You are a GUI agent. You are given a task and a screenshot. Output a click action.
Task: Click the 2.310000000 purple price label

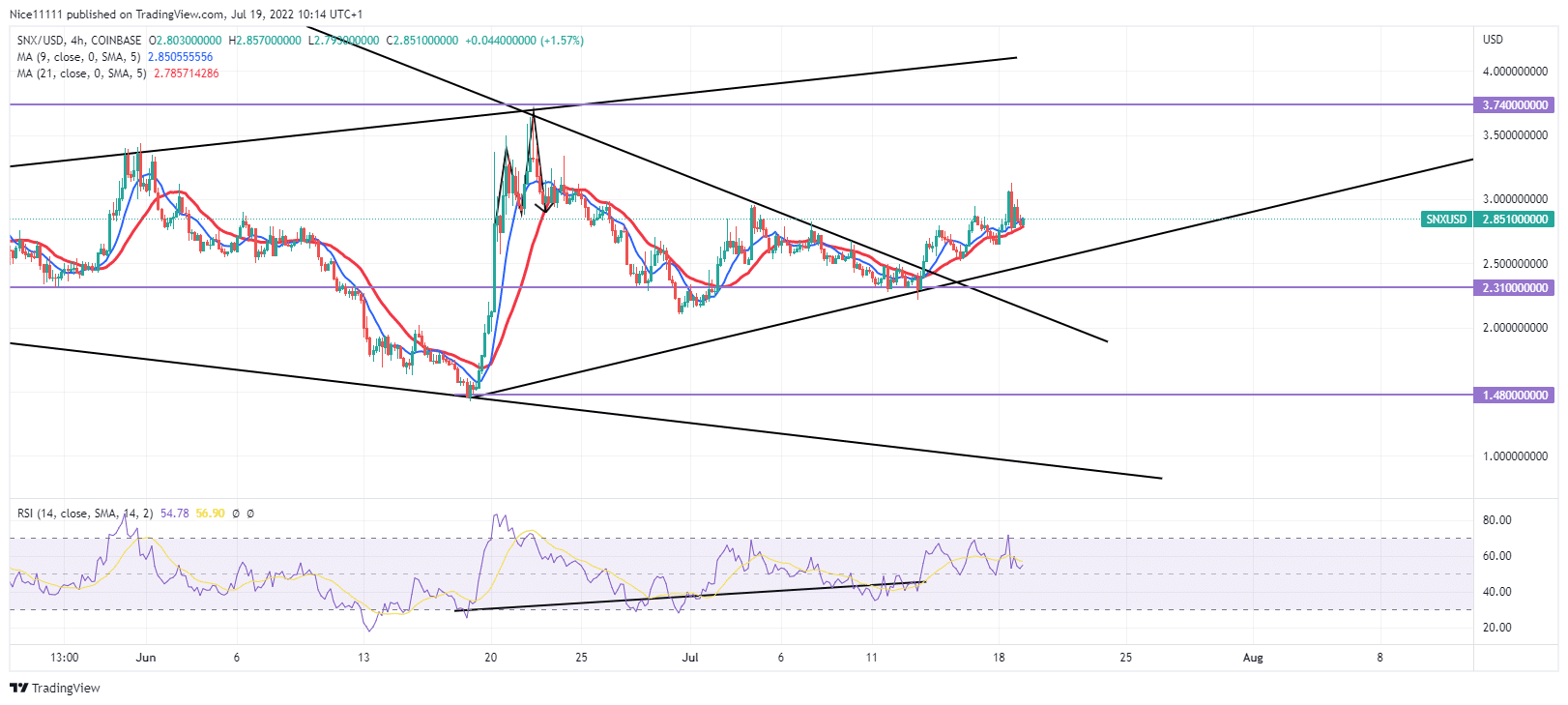(x=1515, y=287)
